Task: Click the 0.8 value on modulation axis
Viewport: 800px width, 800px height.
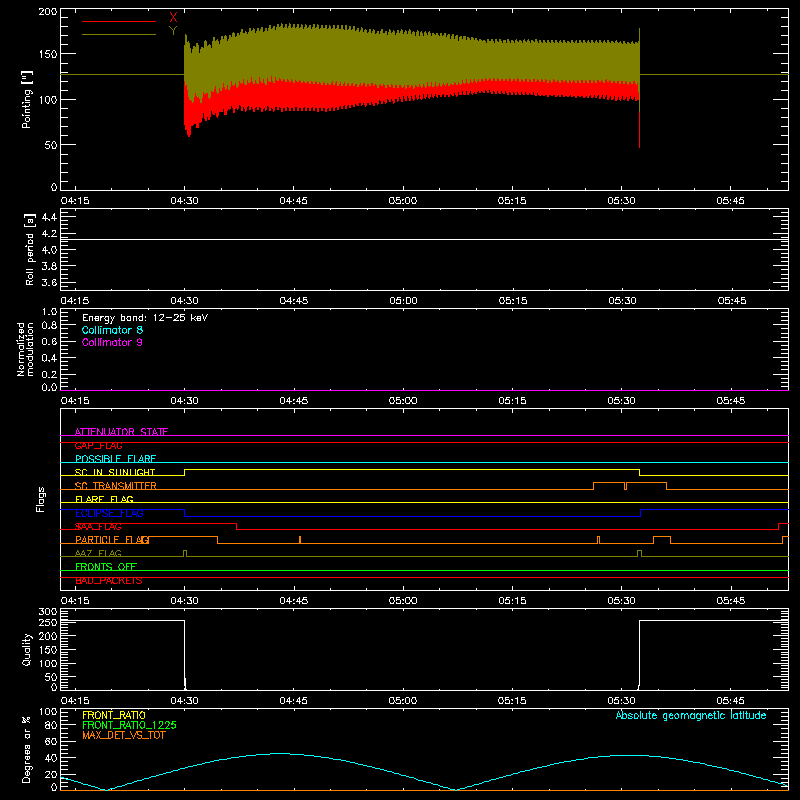Action: click(x=49, y=325)
